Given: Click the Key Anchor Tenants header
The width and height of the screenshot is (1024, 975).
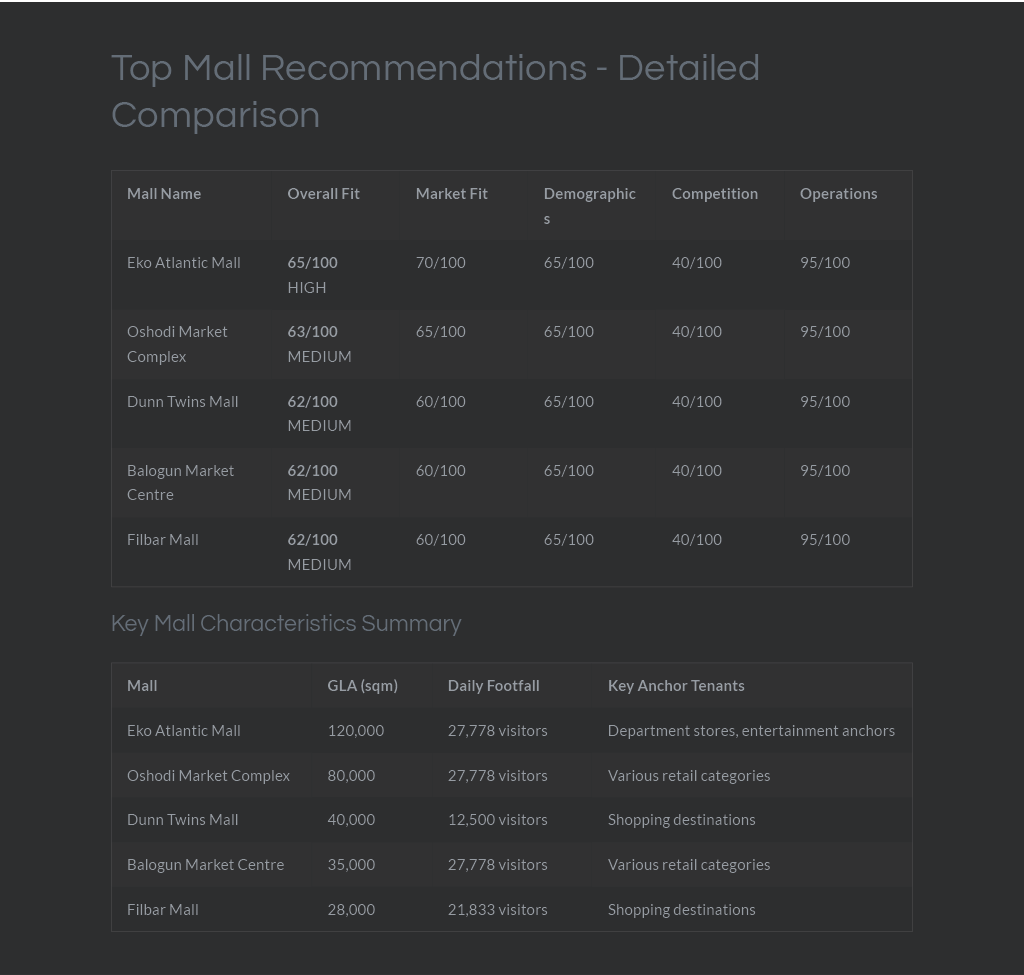Looking at the screenshot, I should (676, 686).
